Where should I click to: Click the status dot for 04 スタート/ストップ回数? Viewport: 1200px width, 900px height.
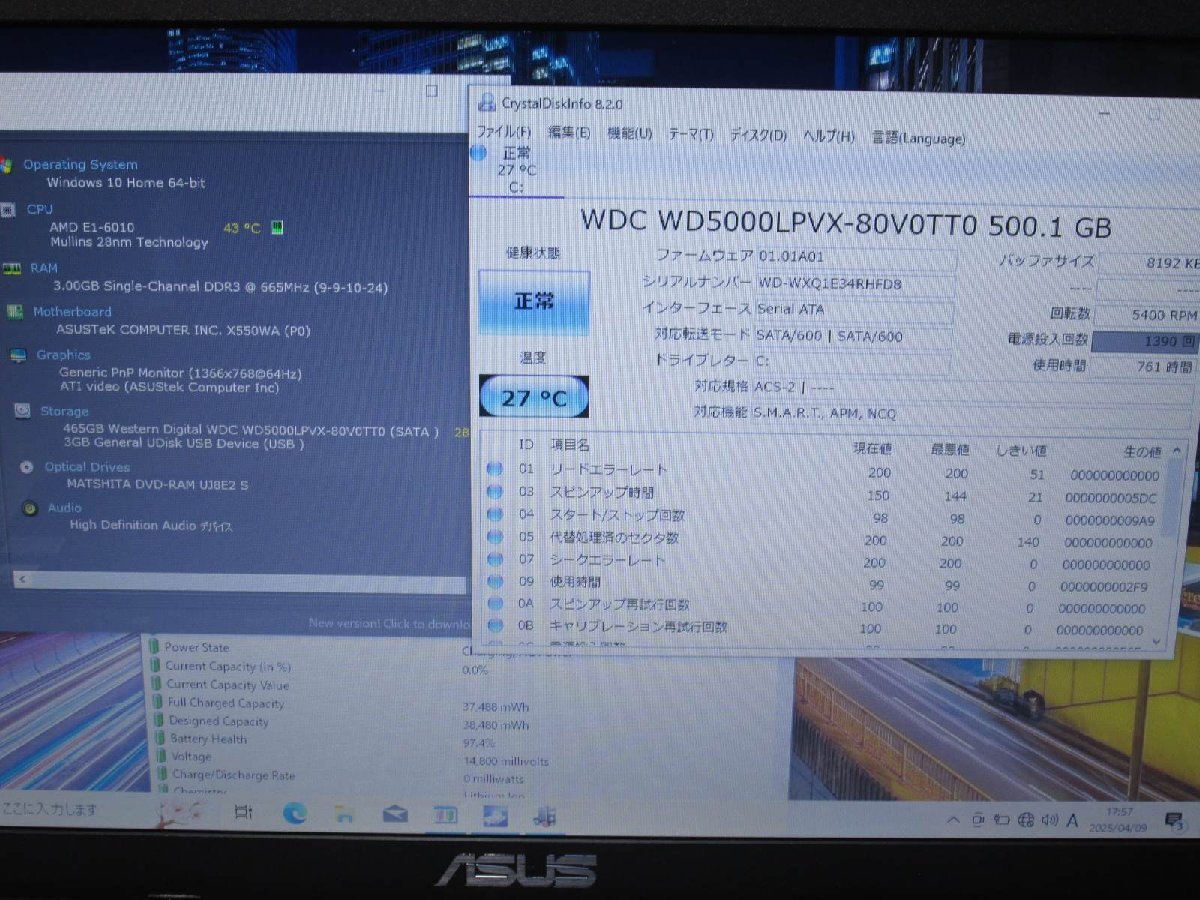point(494,515)
